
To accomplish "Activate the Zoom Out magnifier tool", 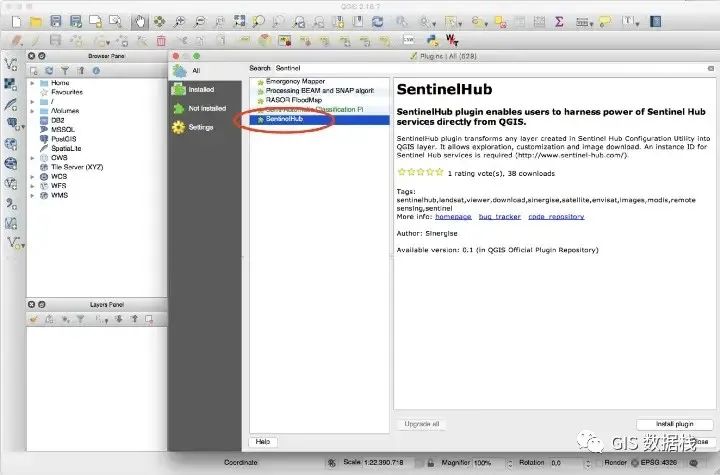I will pos(199,22).
